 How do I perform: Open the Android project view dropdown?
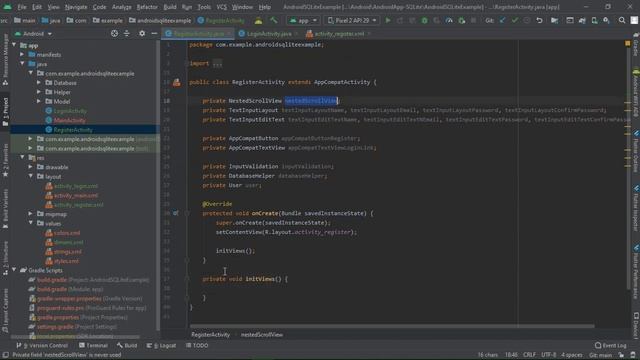pyautogui.click(x=33, y=33)
